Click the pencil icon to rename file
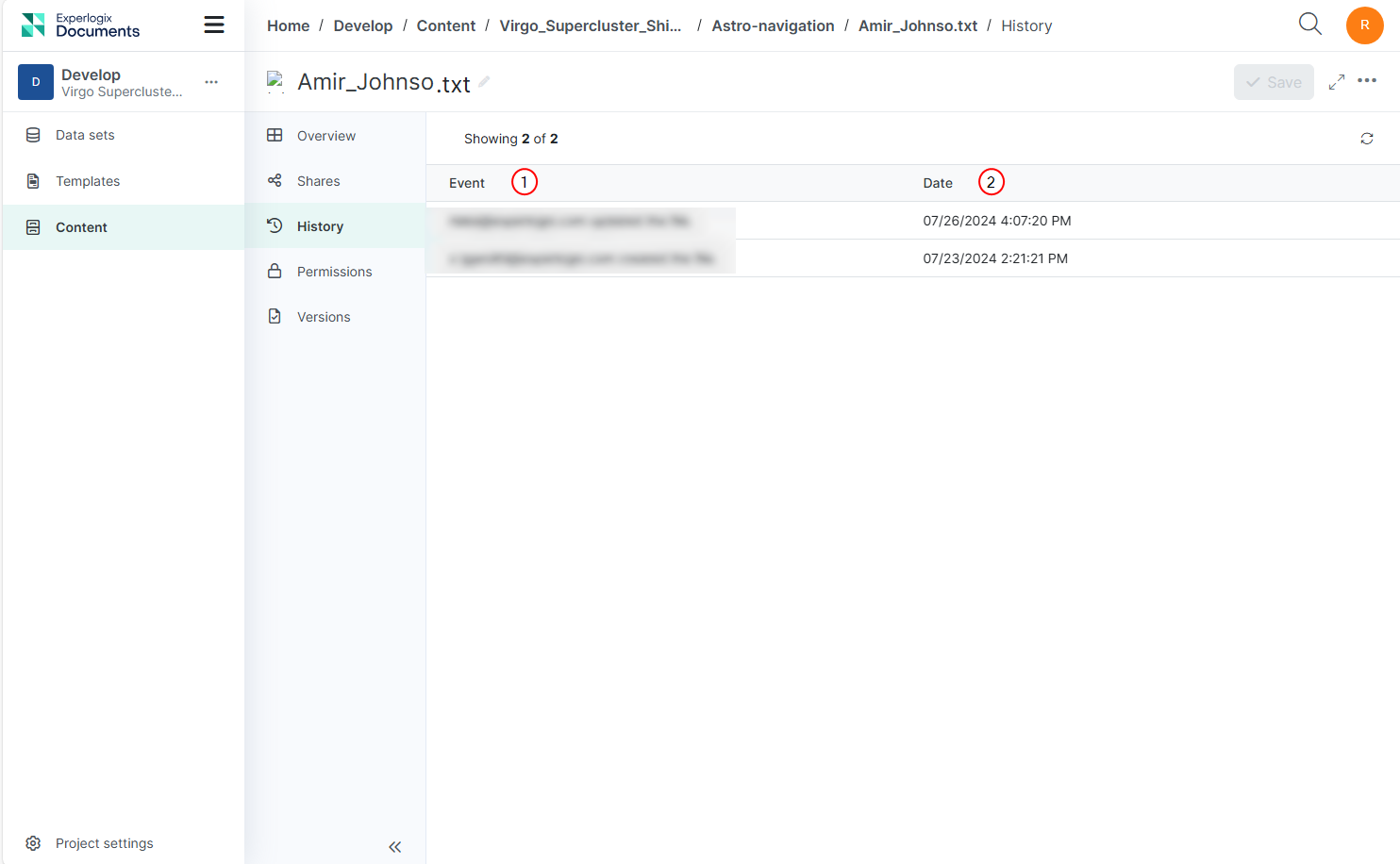This screenshot has width=1400, height=864. tap(484, 82)
